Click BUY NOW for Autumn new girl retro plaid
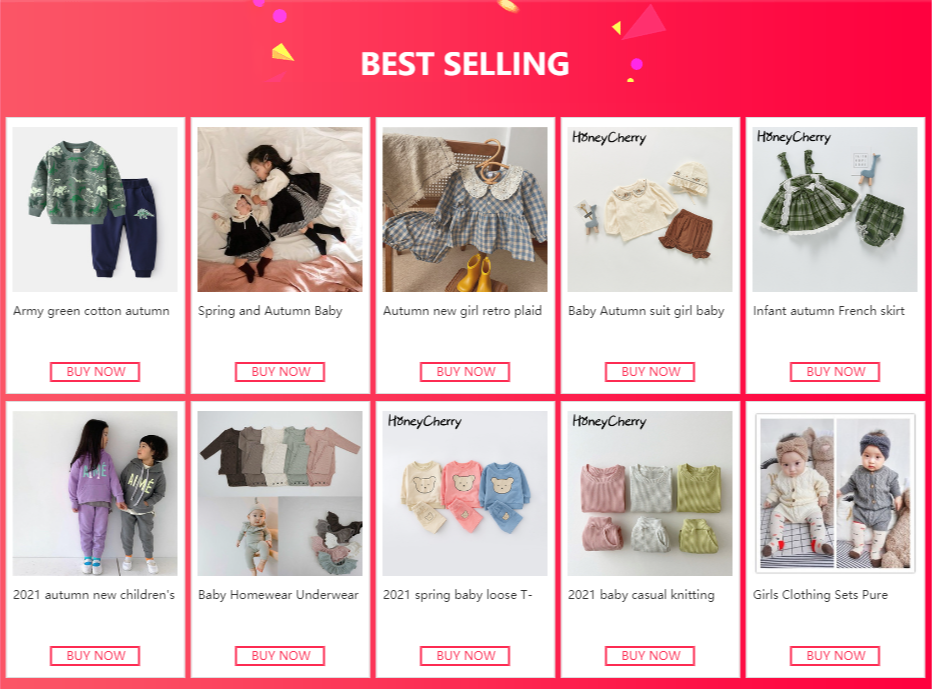Viewport: 932px width, 689px height. click(x=465, y=372)
